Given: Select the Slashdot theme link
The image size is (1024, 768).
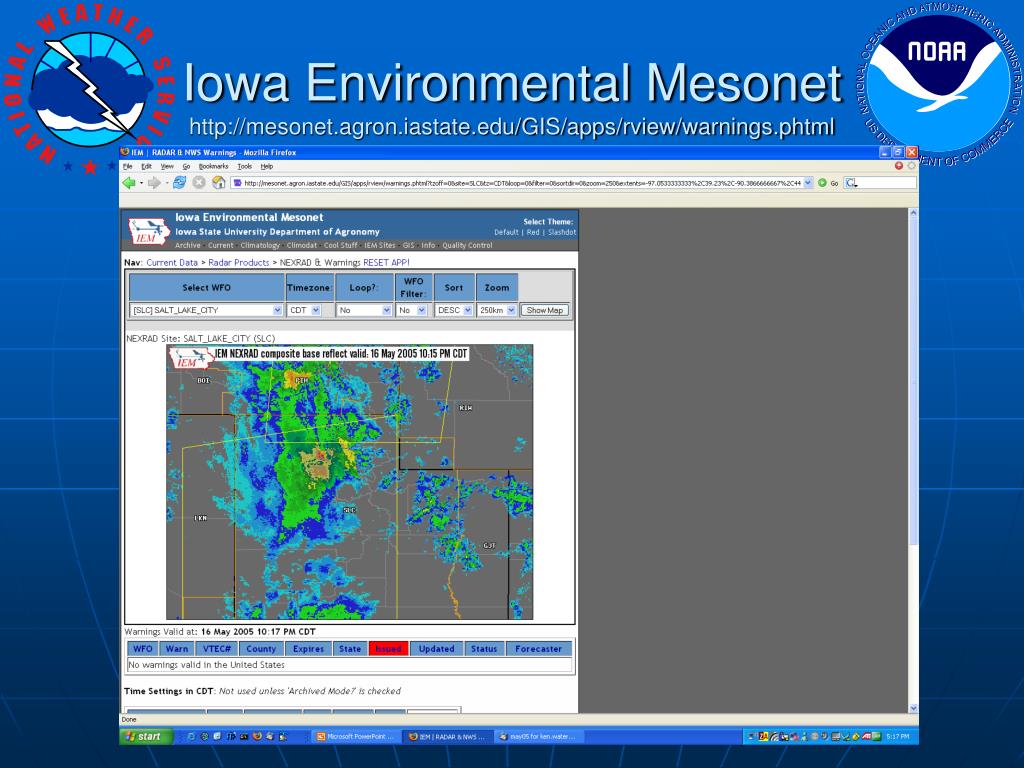Looking at the screenshot, I should pos(562,232).
